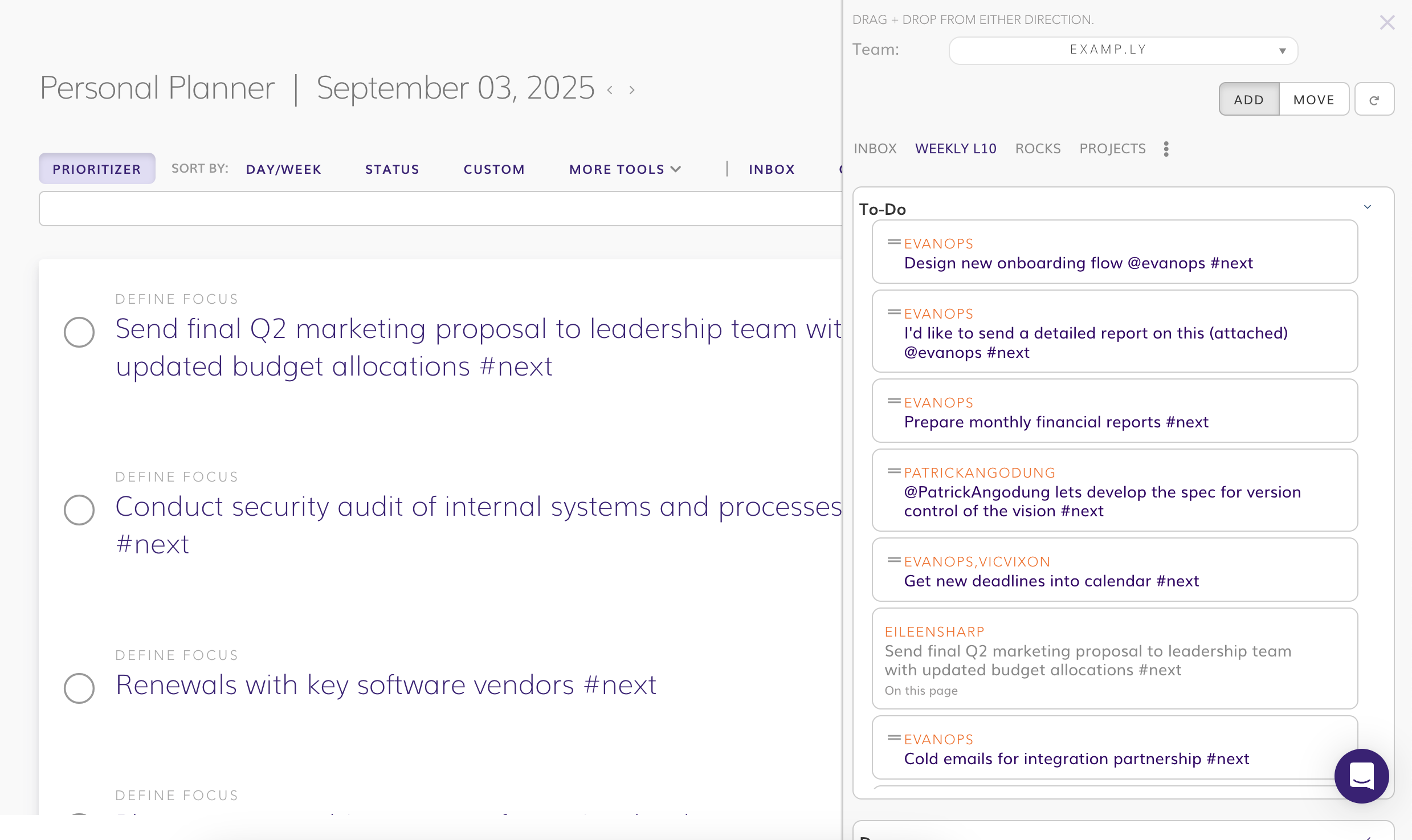Open the Team selection dropdown
The width and height of the screenshot is (1412, 840).
1123,50
